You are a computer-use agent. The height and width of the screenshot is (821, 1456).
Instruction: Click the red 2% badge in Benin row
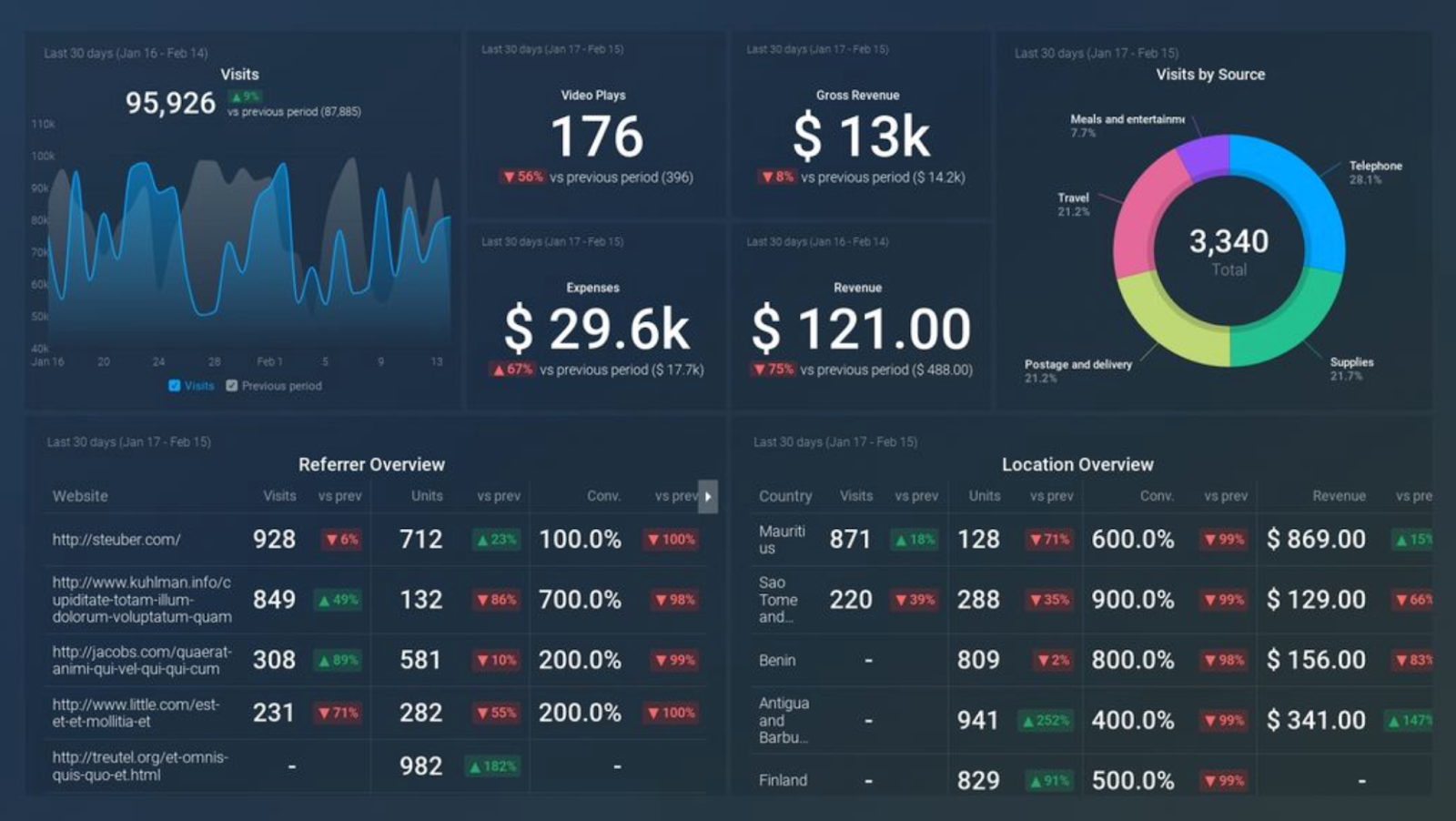pyautogui.click(x=1053, y=661)
